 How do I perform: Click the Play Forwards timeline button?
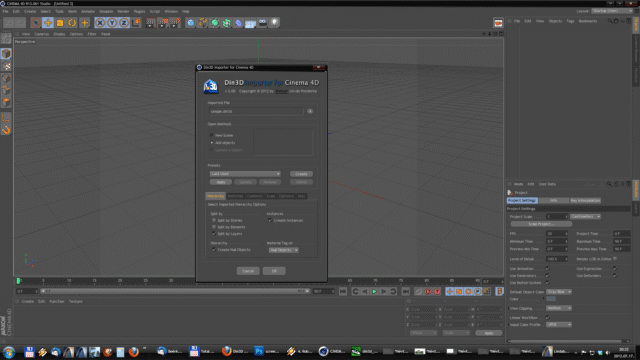click(x=374, y=291)
